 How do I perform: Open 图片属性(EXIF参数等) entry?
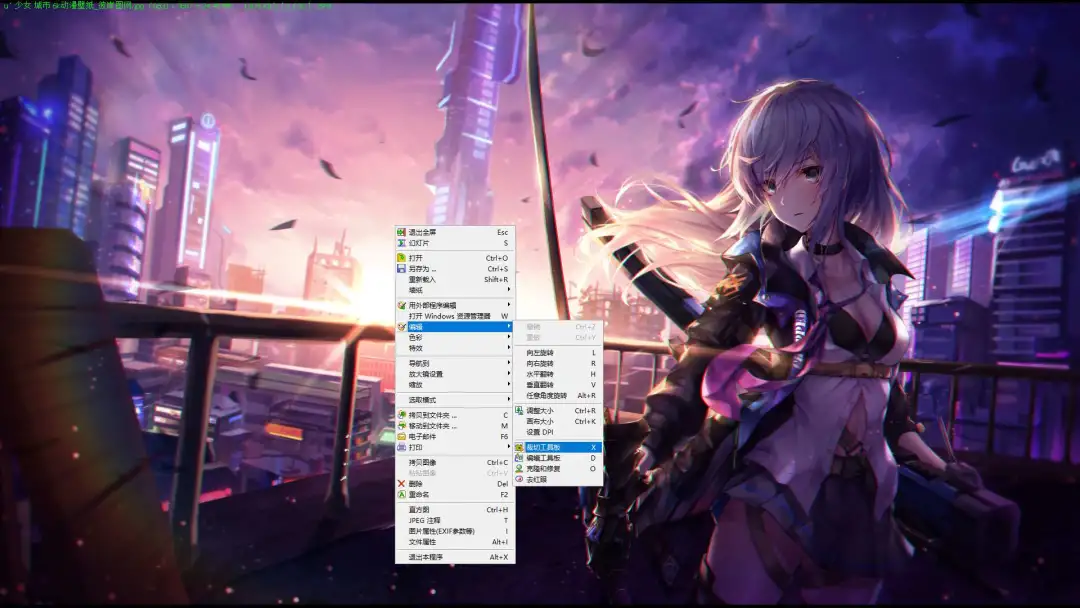pyautogui.click(x=455, y=531)
